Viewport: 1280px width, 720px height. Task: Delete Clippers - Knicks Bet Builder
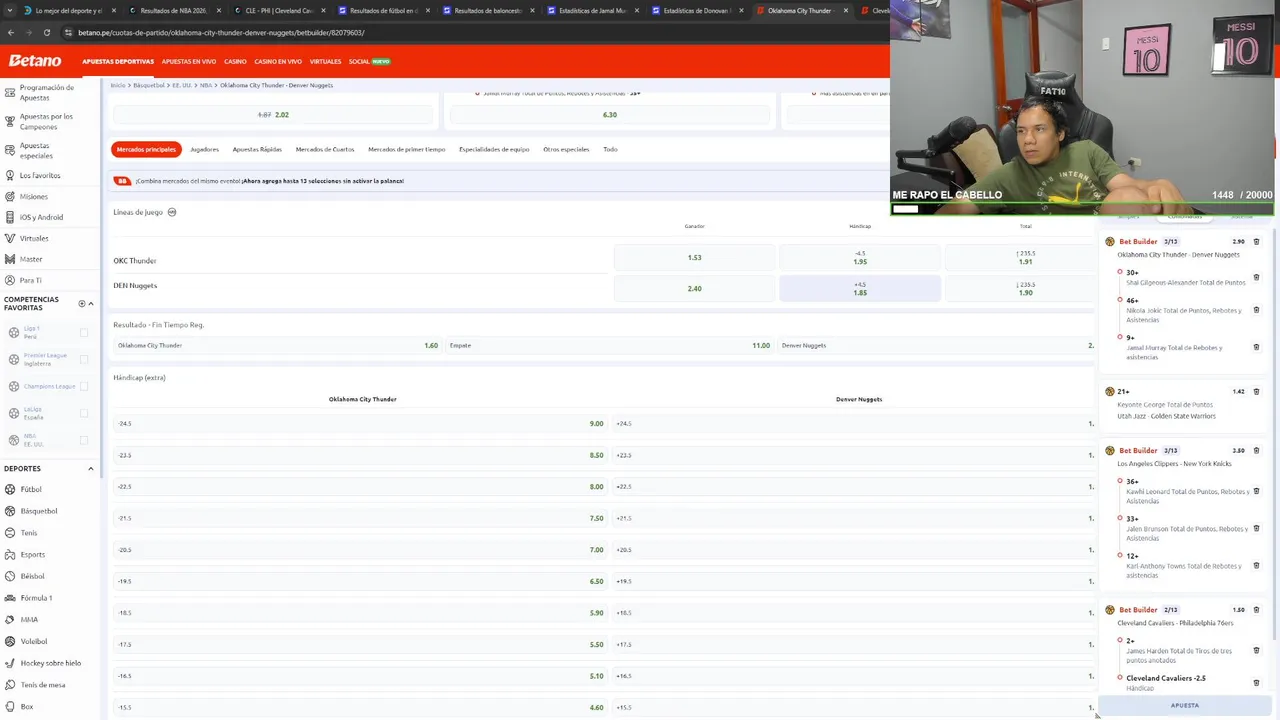[1257, 450]
